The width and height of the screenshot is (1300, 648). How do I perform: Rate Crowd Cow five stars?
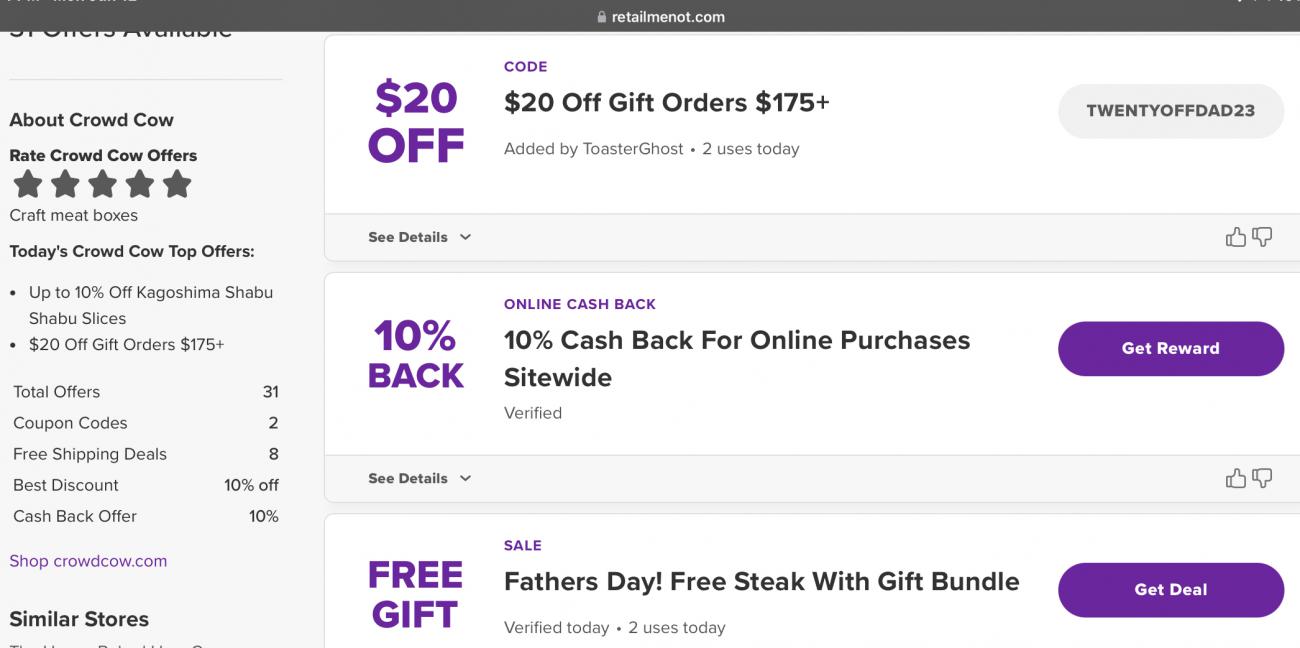(176, 184)
